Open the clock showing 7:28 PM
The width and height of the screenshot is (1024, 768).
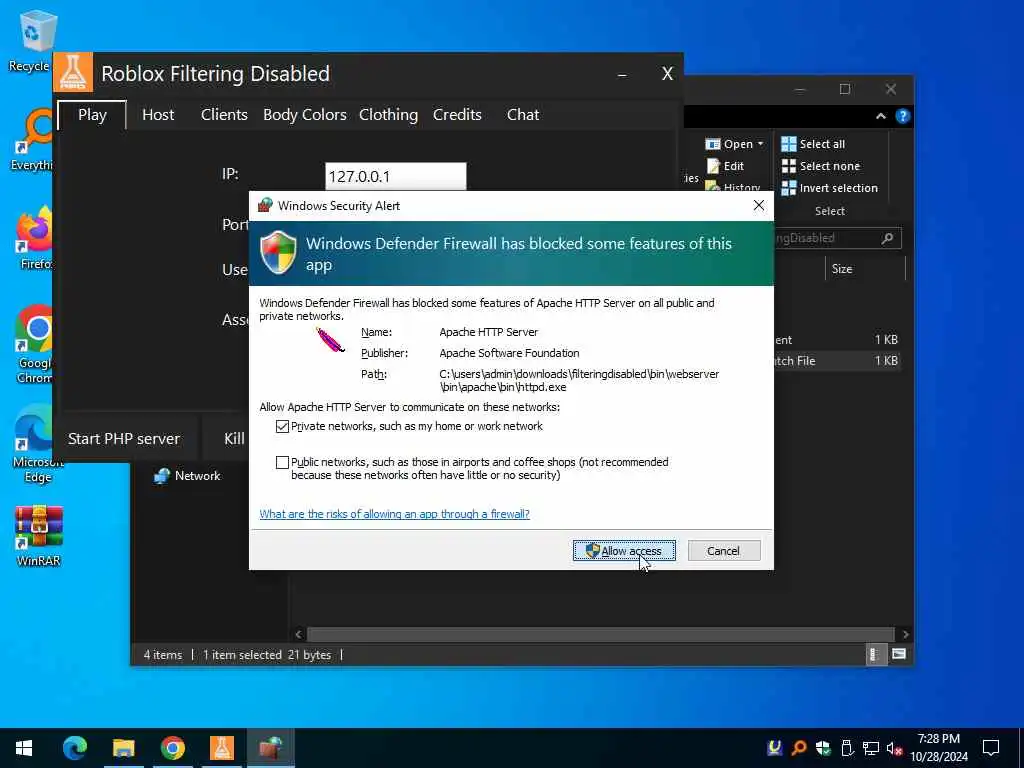pyautogui.click(x=938, y=748)
